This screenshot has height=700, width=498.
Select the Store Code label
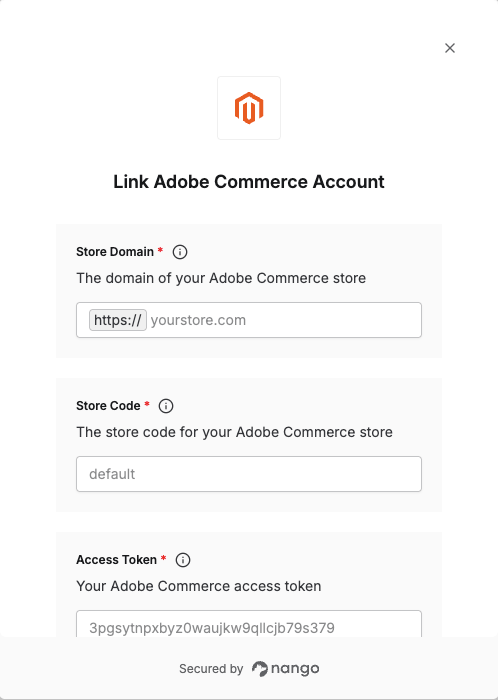point(108,406)
